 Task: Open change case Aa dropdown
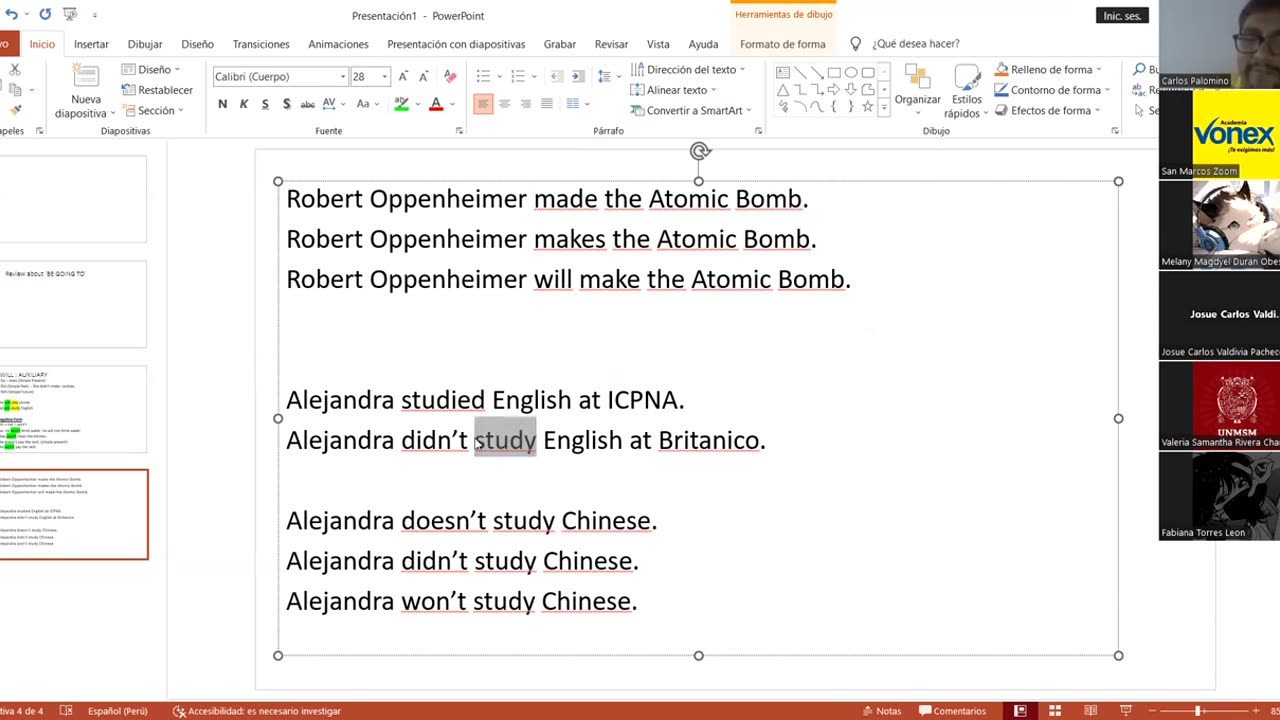[367, 104]
